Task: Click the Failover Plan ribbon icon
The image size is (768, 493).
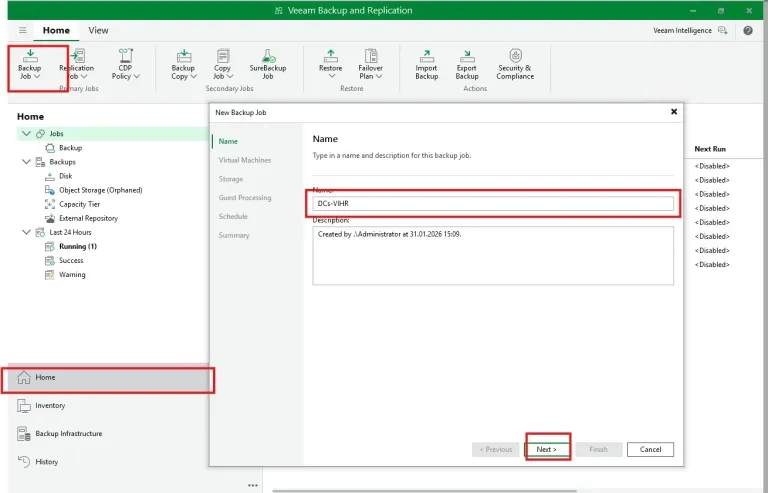Action: tap(371, 64)
